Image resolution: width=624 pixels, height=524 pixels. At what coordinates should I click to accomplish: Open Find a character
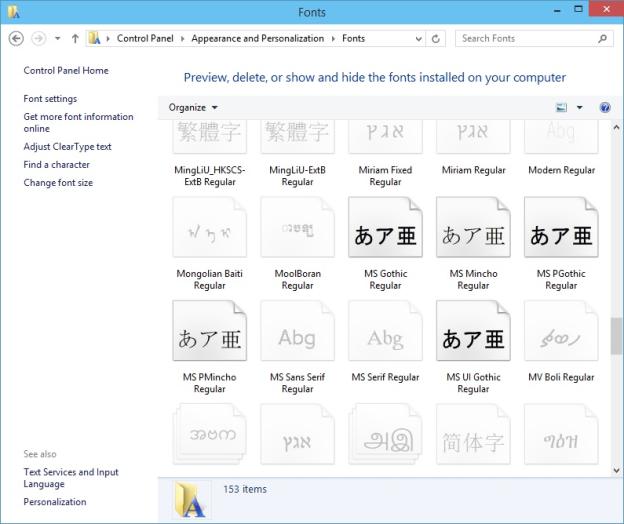click(57, 164)
